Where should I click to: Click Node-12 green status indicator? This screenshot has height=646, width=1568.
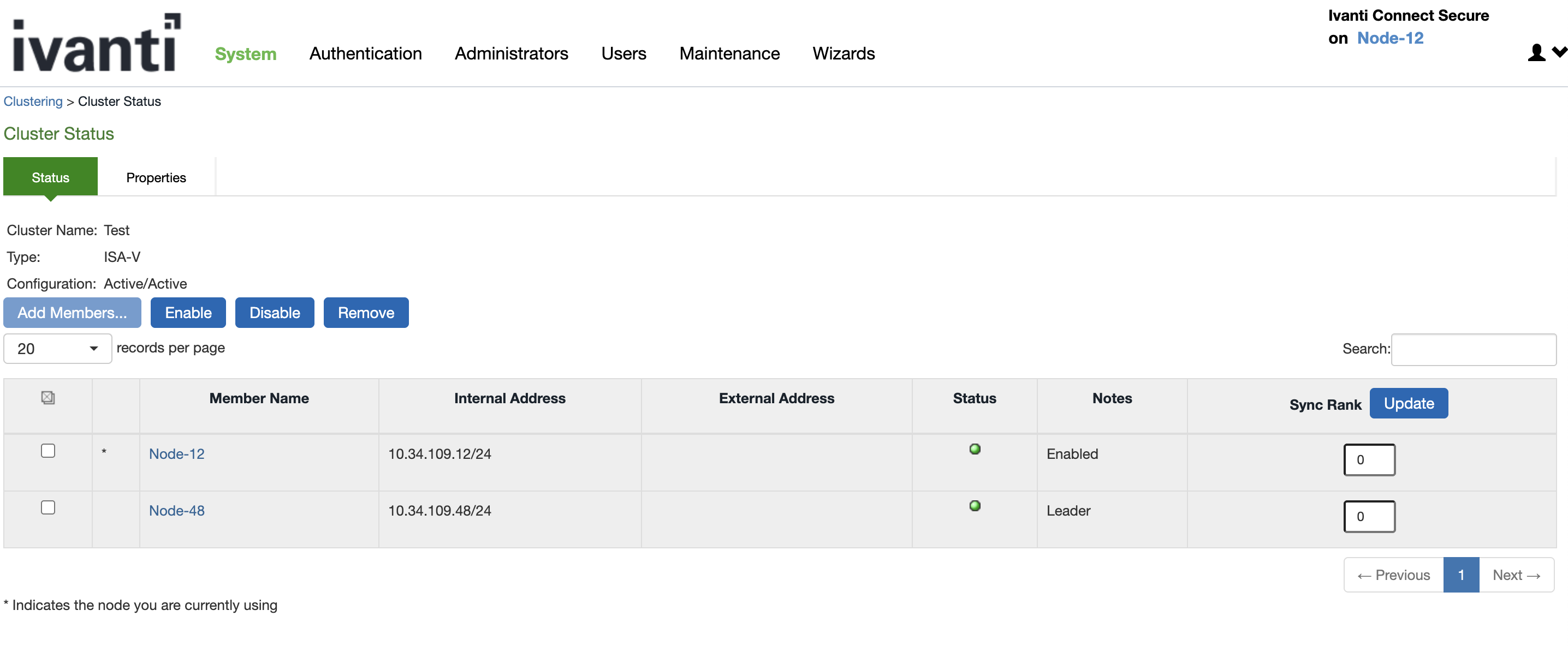[x=975, y=449]
